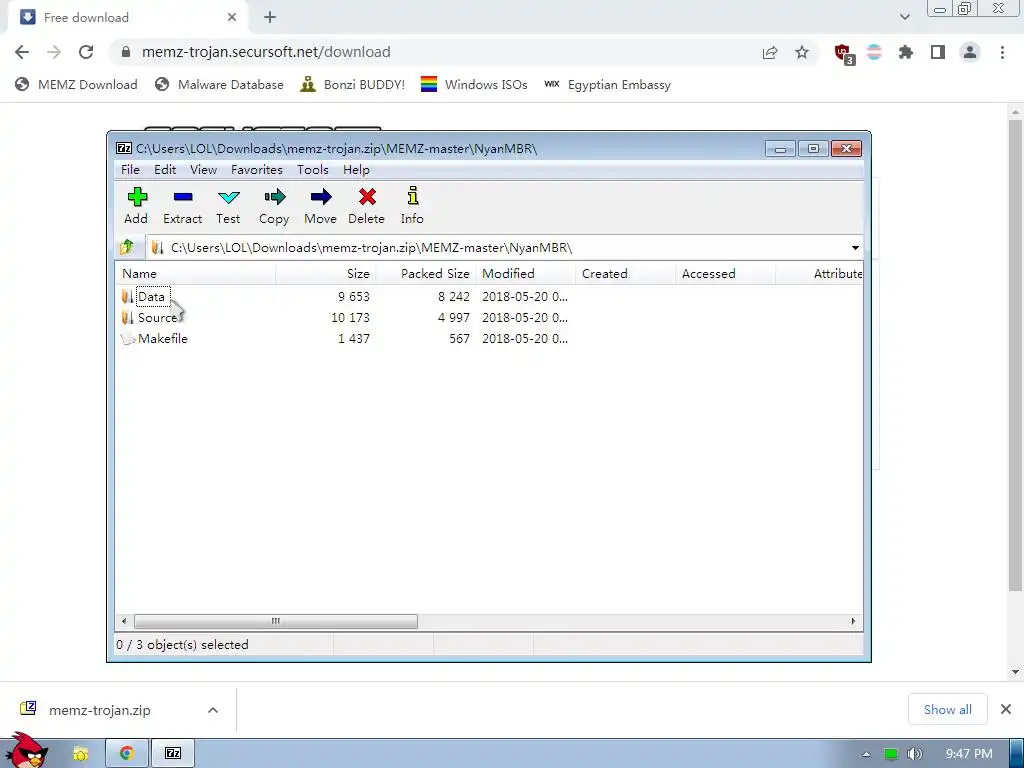Viewport: 1024px width, 768px height.
Task: Sort by the Accessed column header
Action: (726, 274)
